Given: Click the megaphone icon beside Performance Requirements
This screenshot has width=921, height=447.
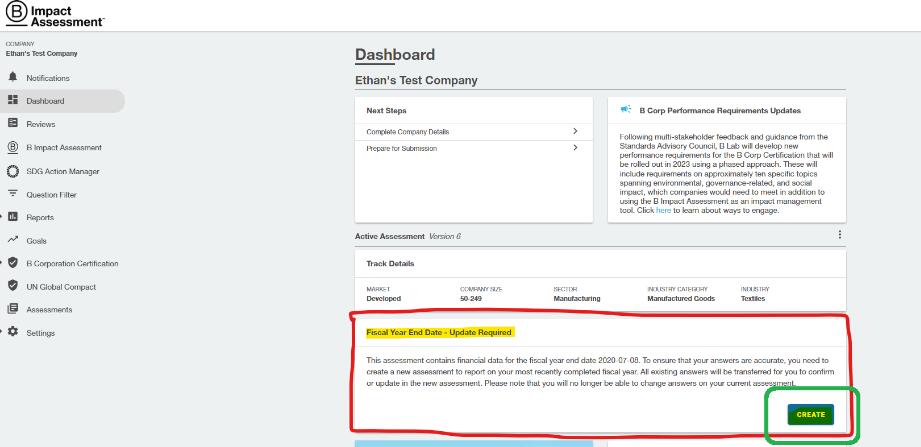Looking at the screenshot, I should (626, 109).
